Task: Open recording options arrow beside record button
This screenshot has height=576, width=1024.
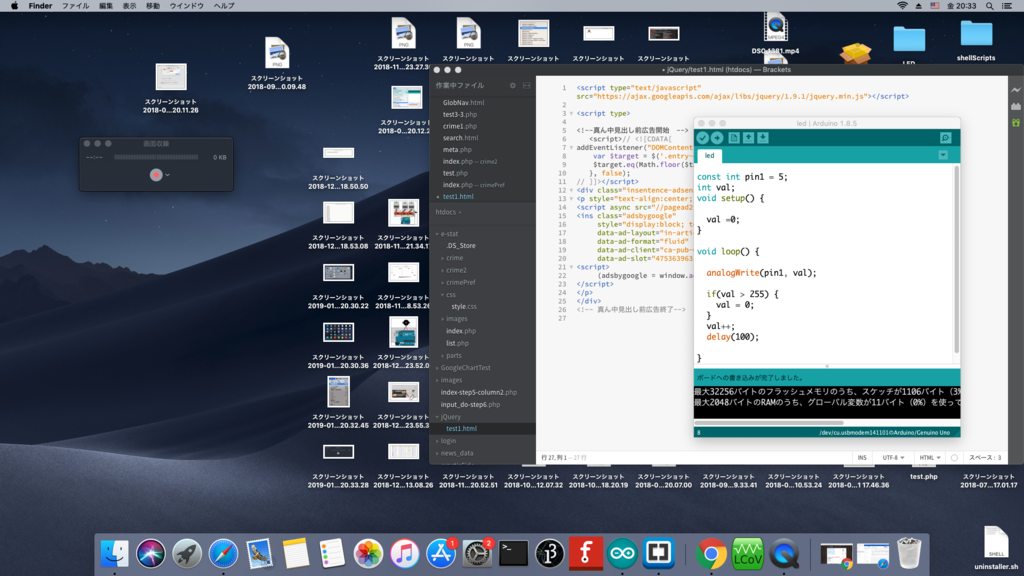Action: [x=168, y=175]
